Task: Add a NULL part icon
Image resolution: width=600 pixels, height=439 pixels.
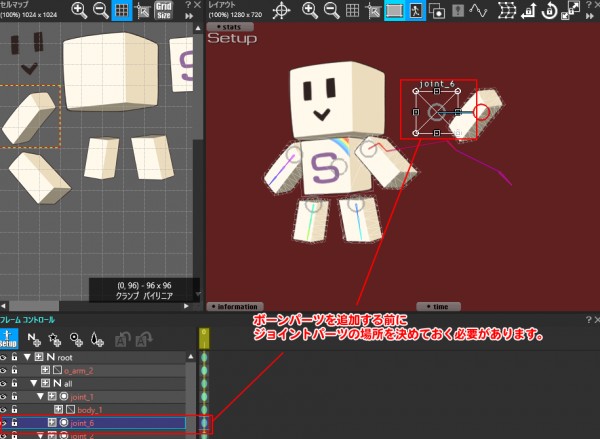Action: coord(35,339)
